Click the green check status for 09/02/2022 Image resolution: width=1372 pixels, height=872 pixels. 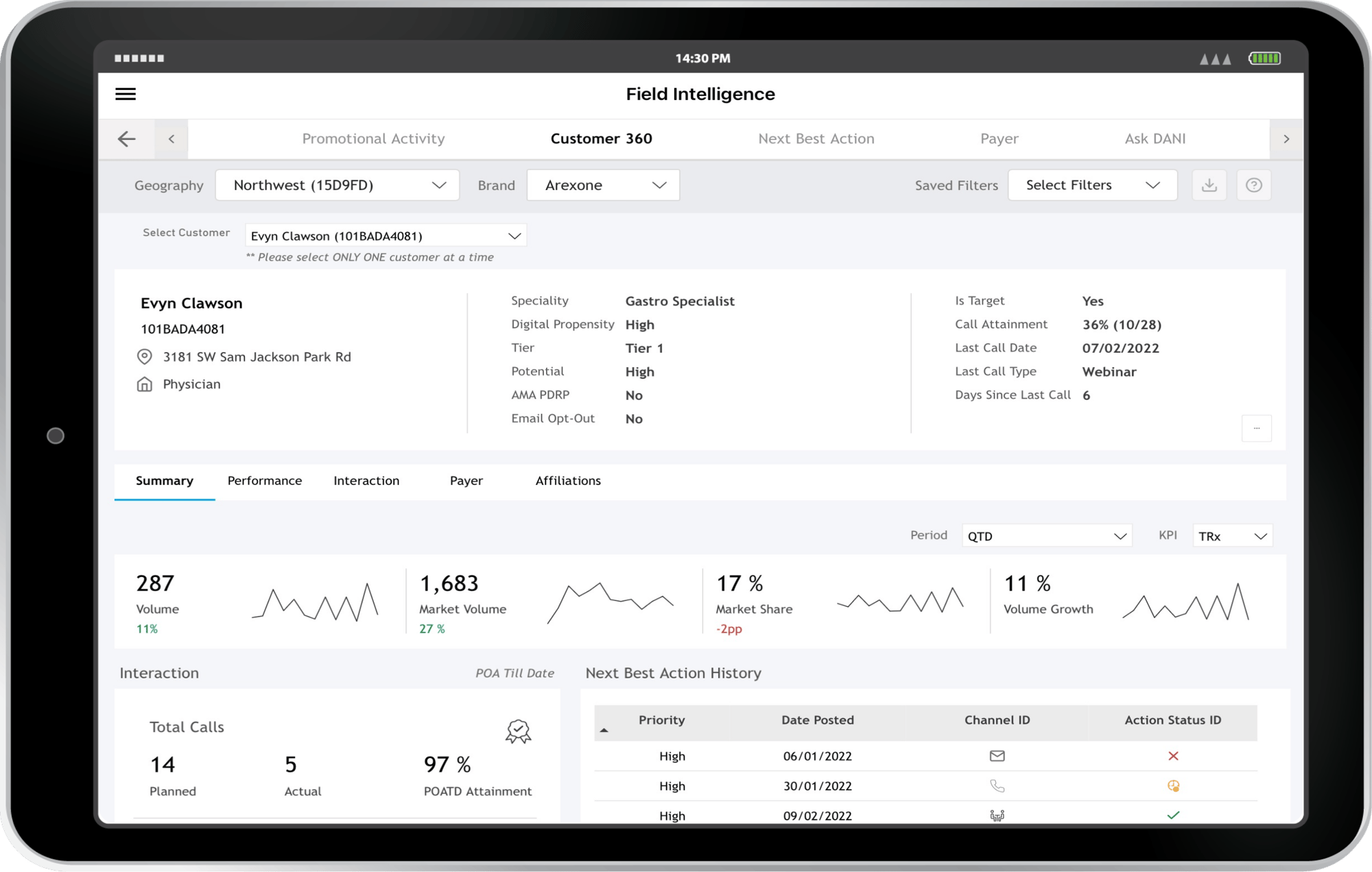[x=1173, y=816]
